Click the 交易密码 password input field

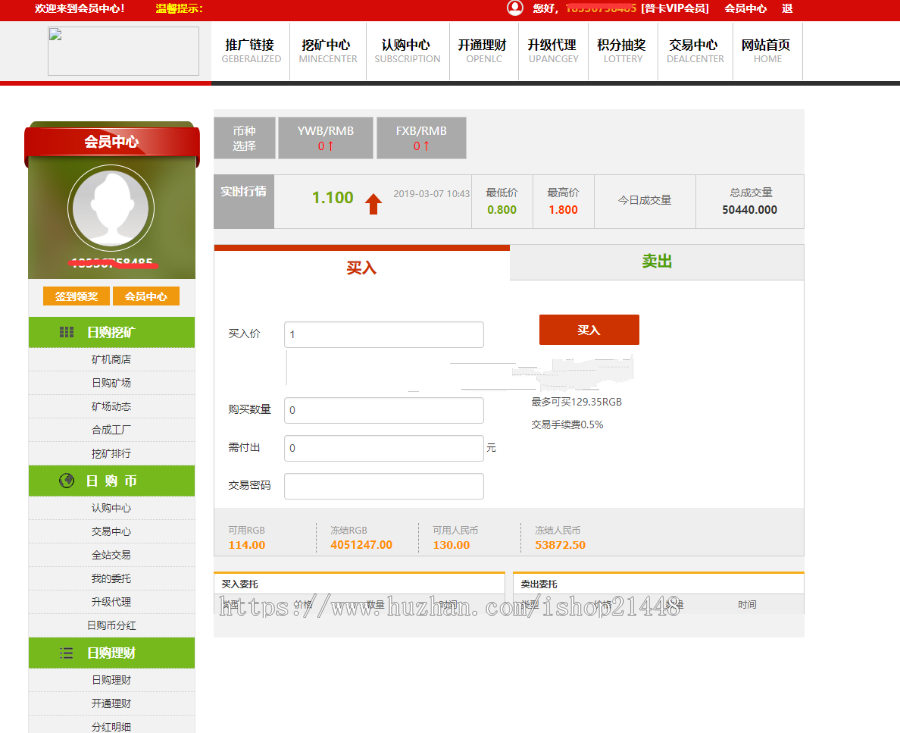tap(383, 486)
